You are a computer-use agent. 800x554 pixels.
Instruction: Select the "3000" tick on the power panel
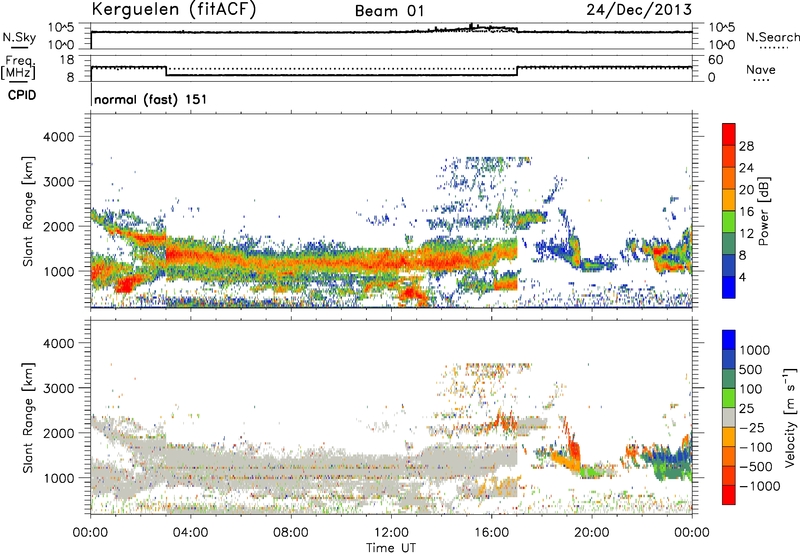click(58, 182)
